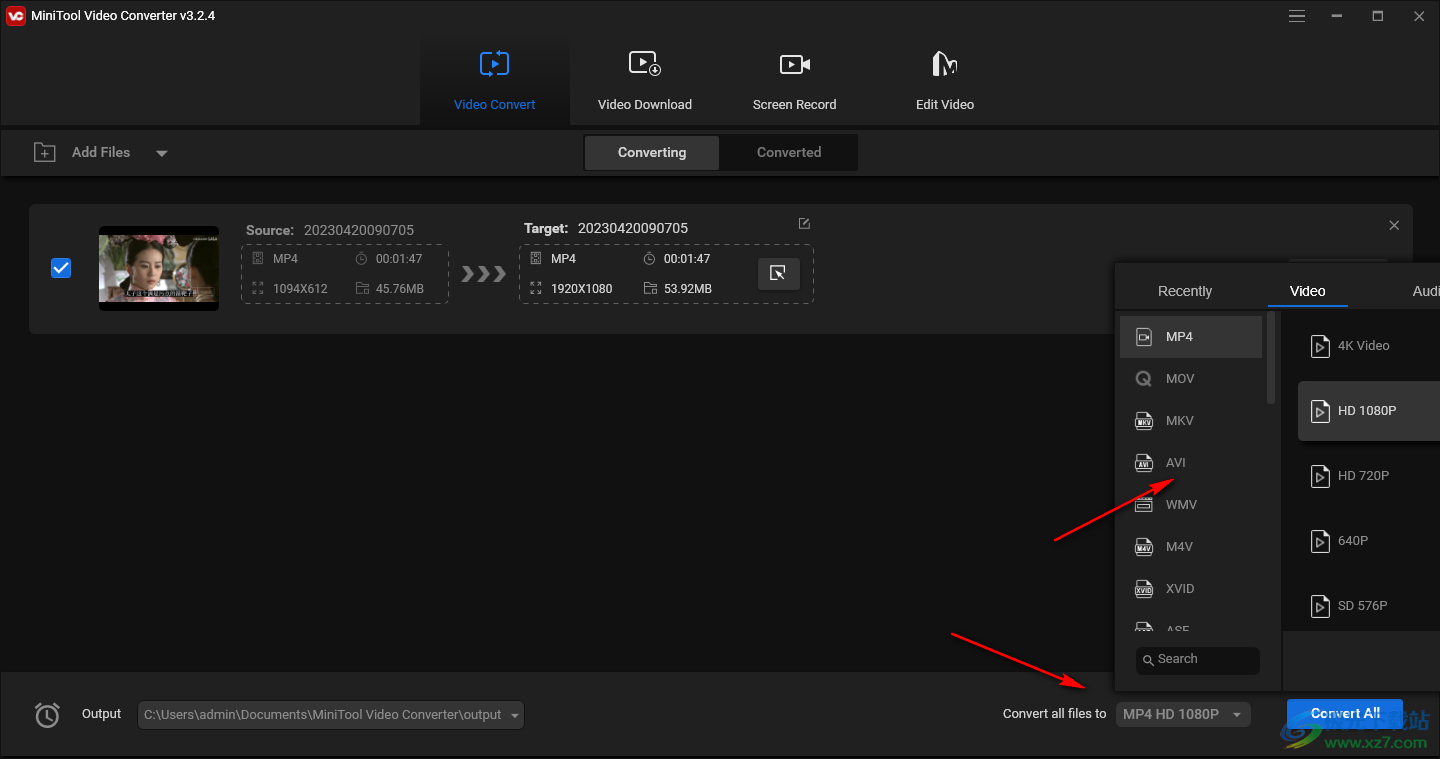Select MP4 format in list

tap(1191, 337)
